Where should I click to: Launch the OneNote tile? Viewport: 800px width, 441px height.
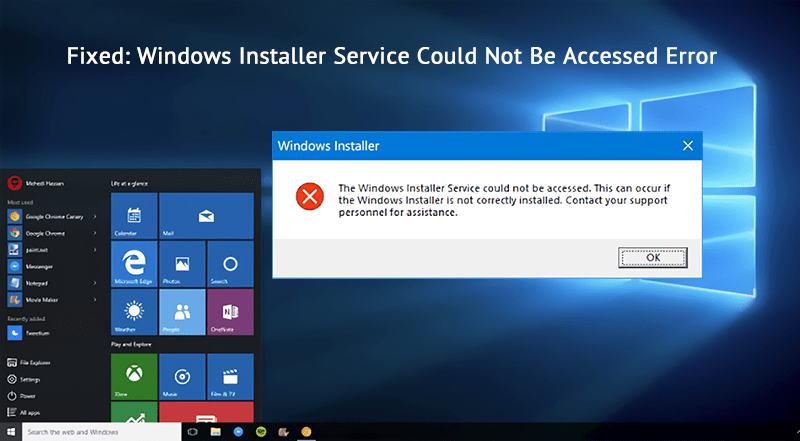(230, 312)
